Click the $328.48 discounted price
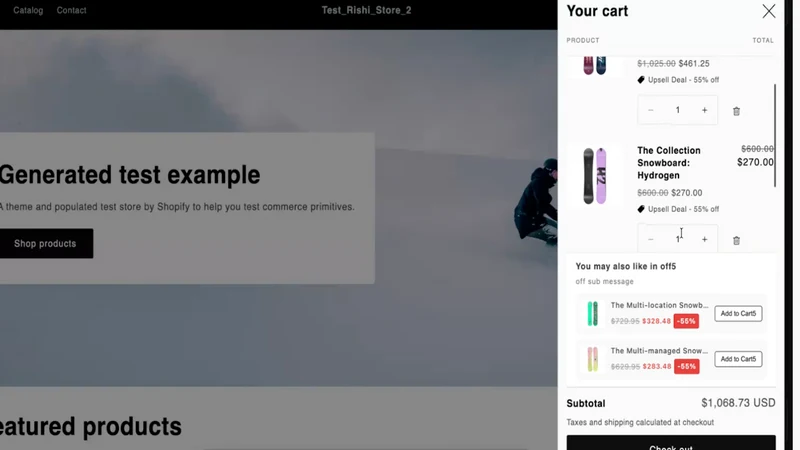This screenshot has height=450, width=800. point(657,321)
